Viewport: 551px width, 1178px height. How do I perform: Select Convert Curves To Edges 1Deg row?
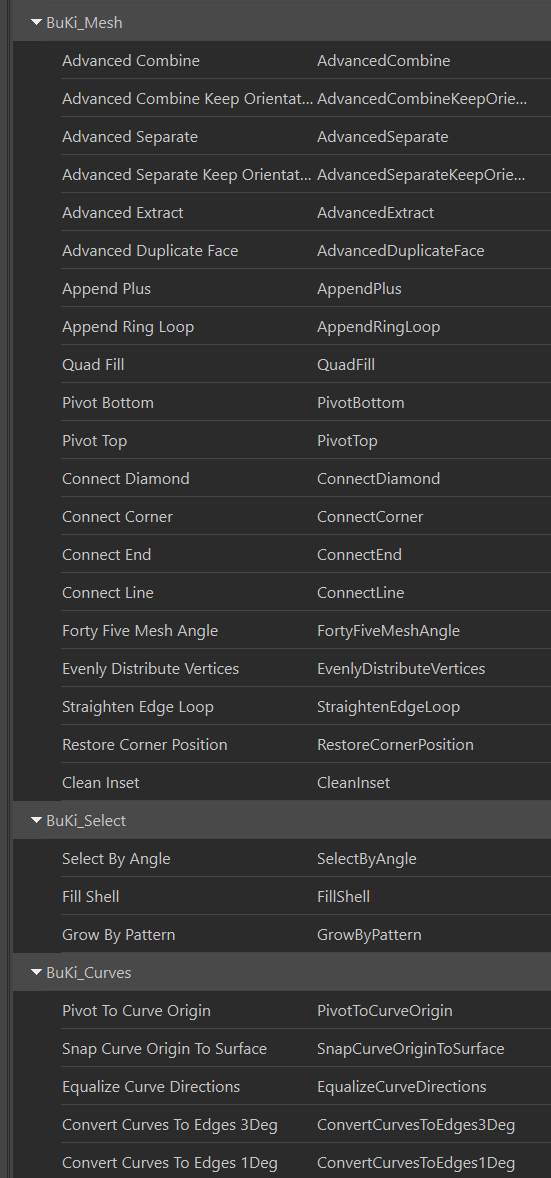[170, 1163]
